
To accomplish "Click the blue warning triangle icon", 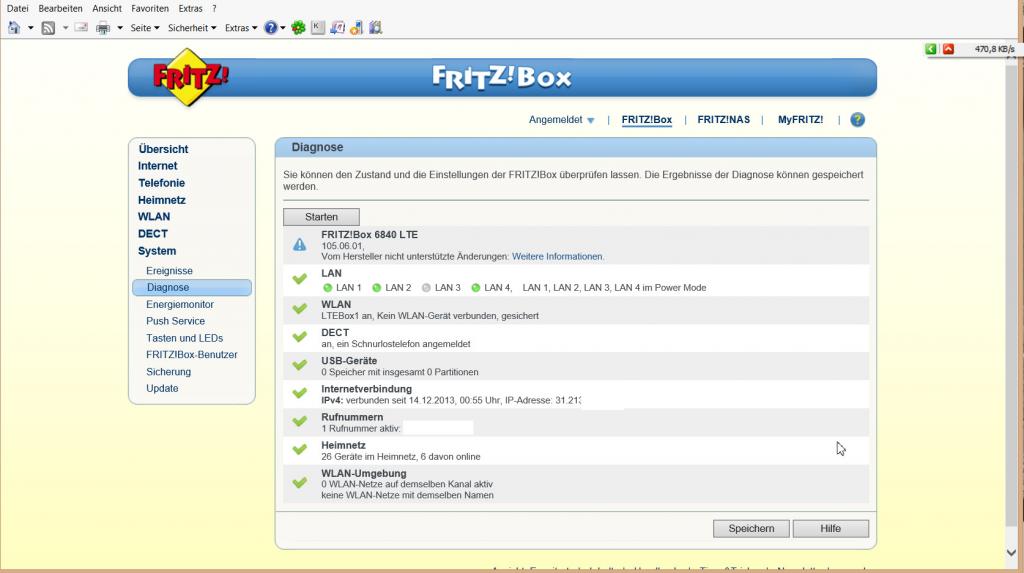I will tap(299, 245).
